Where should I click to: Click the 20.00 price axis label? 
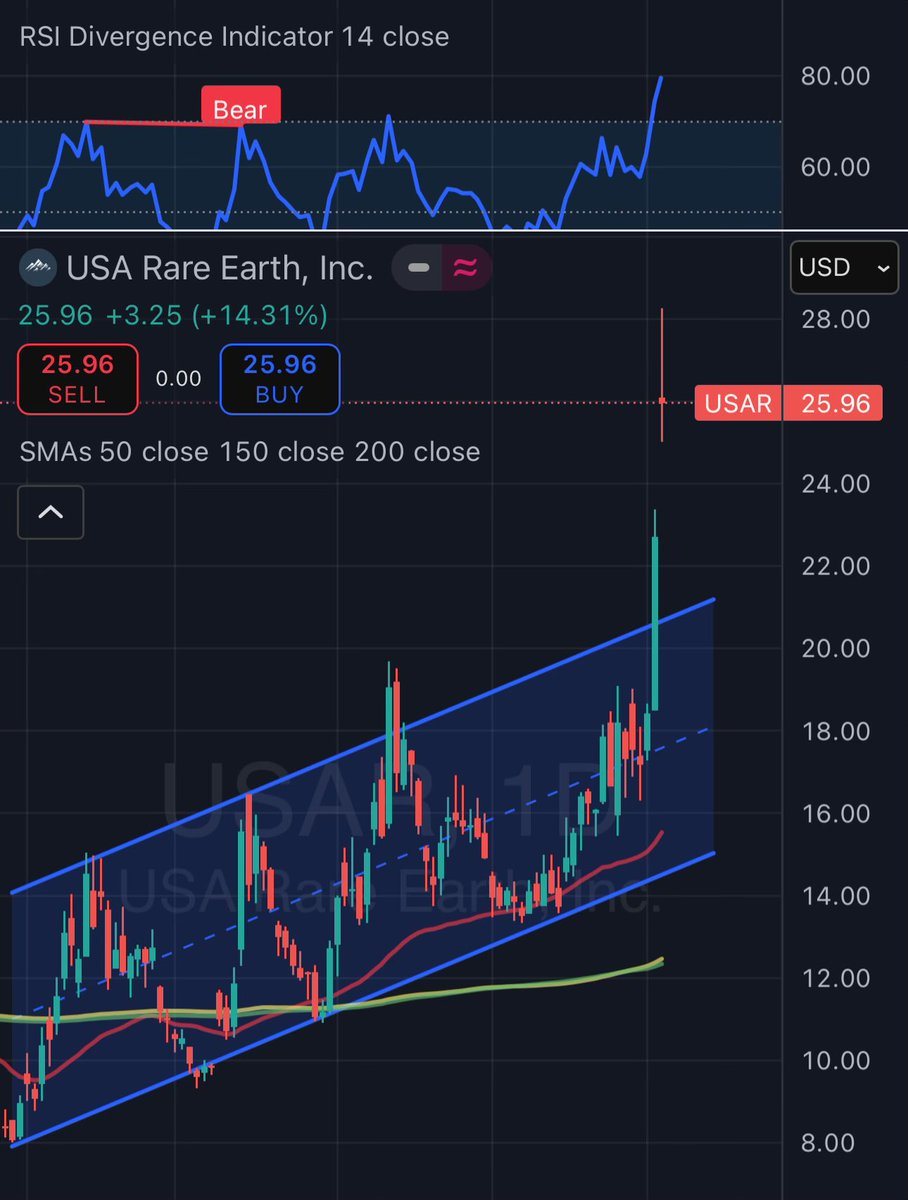pyautogui.click(x=835, y=648)
